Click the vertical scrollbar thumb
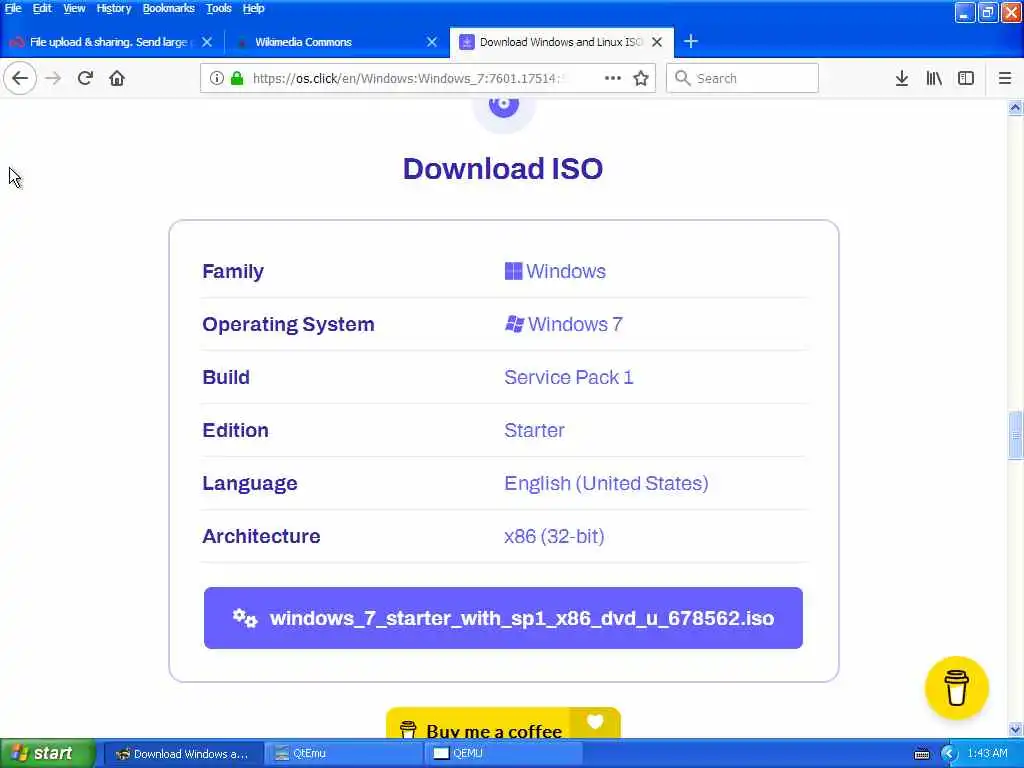The width and height of the screenshot is (1024, 768). [x=1016, y=435]
